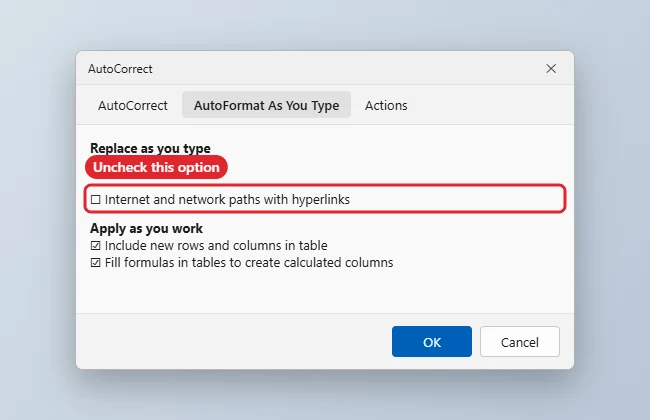Switch to the AutoCorrect tab

(x=133, y=105)
